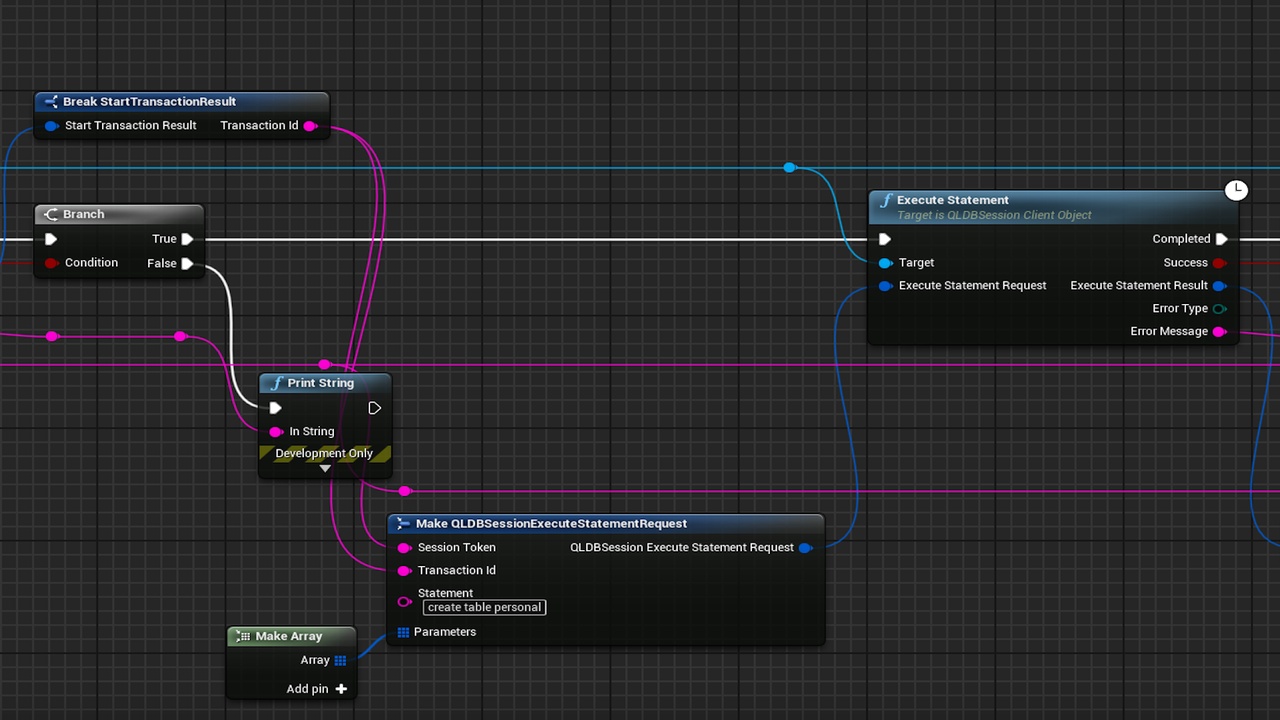The height and width of the screenshot is (720, 1280).
Task: Click the Parameters array input pin
Action: coord(403,632)
